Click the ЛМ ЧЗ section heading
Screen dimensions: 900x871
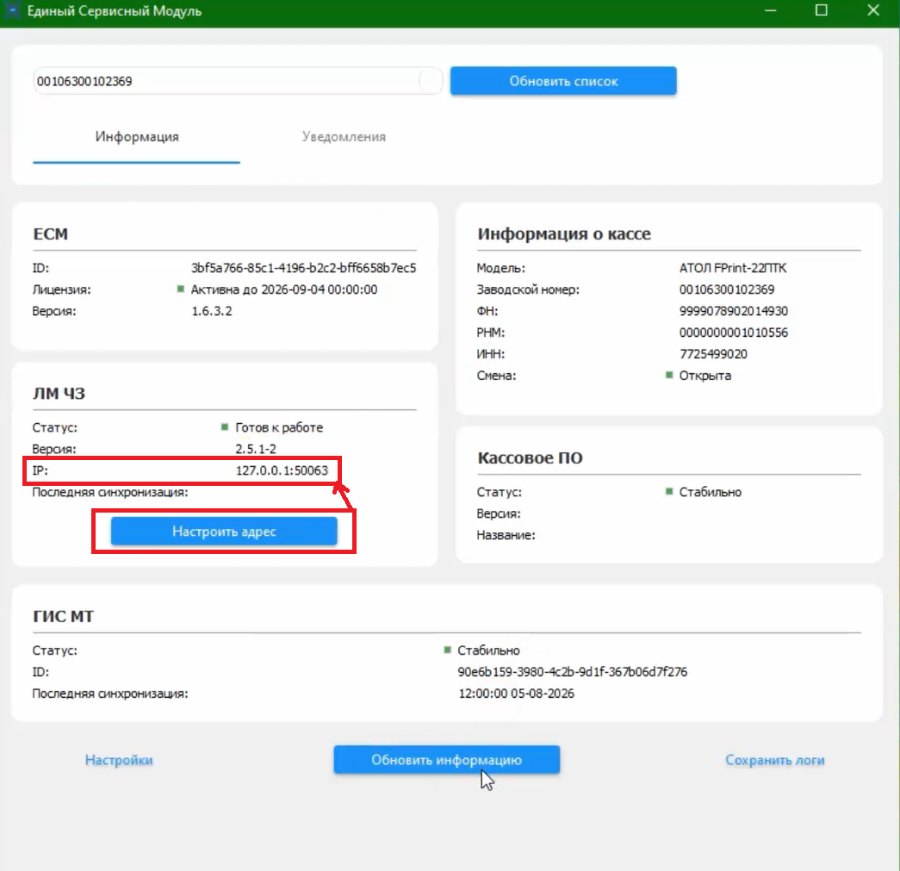coord(59,393)
